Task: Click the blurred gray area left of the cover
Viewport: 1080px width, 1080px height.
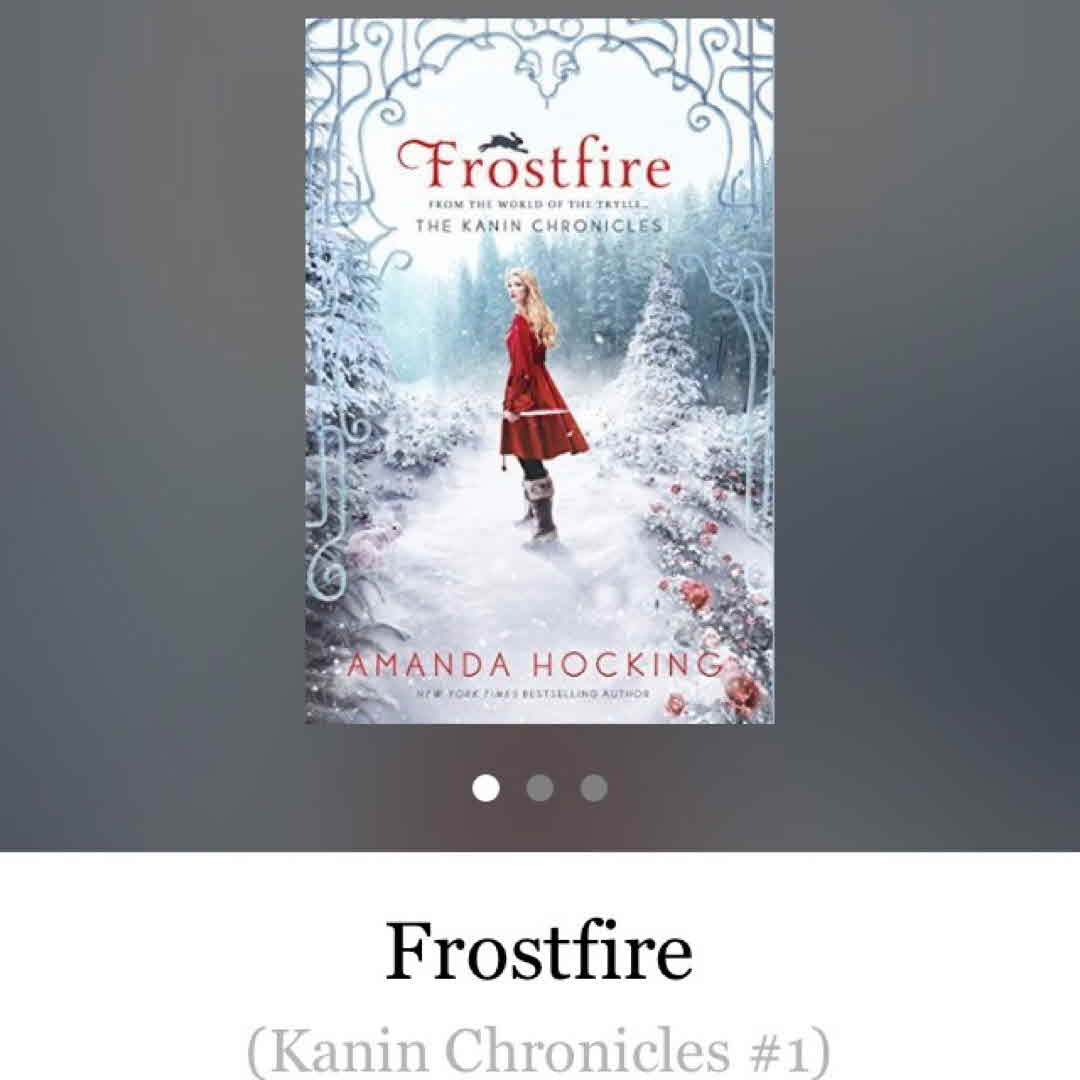Action: pyautogui.click(x=152, y=413)
